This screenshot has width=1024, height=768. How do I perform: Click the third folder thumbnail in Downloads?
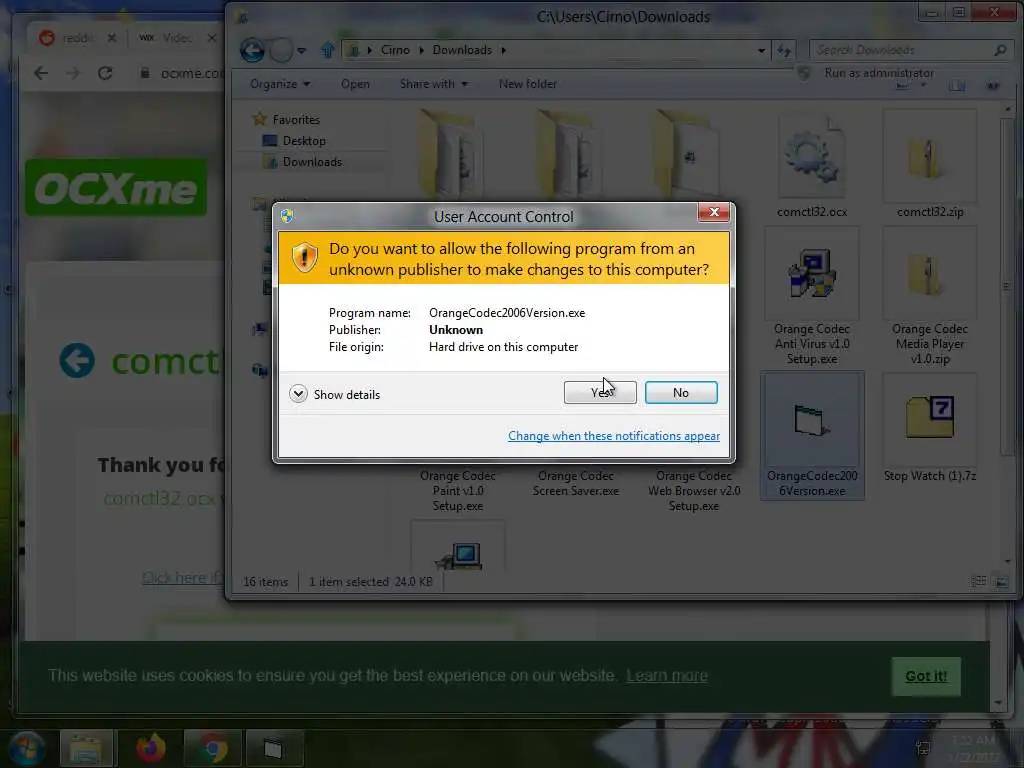(686, 153)
